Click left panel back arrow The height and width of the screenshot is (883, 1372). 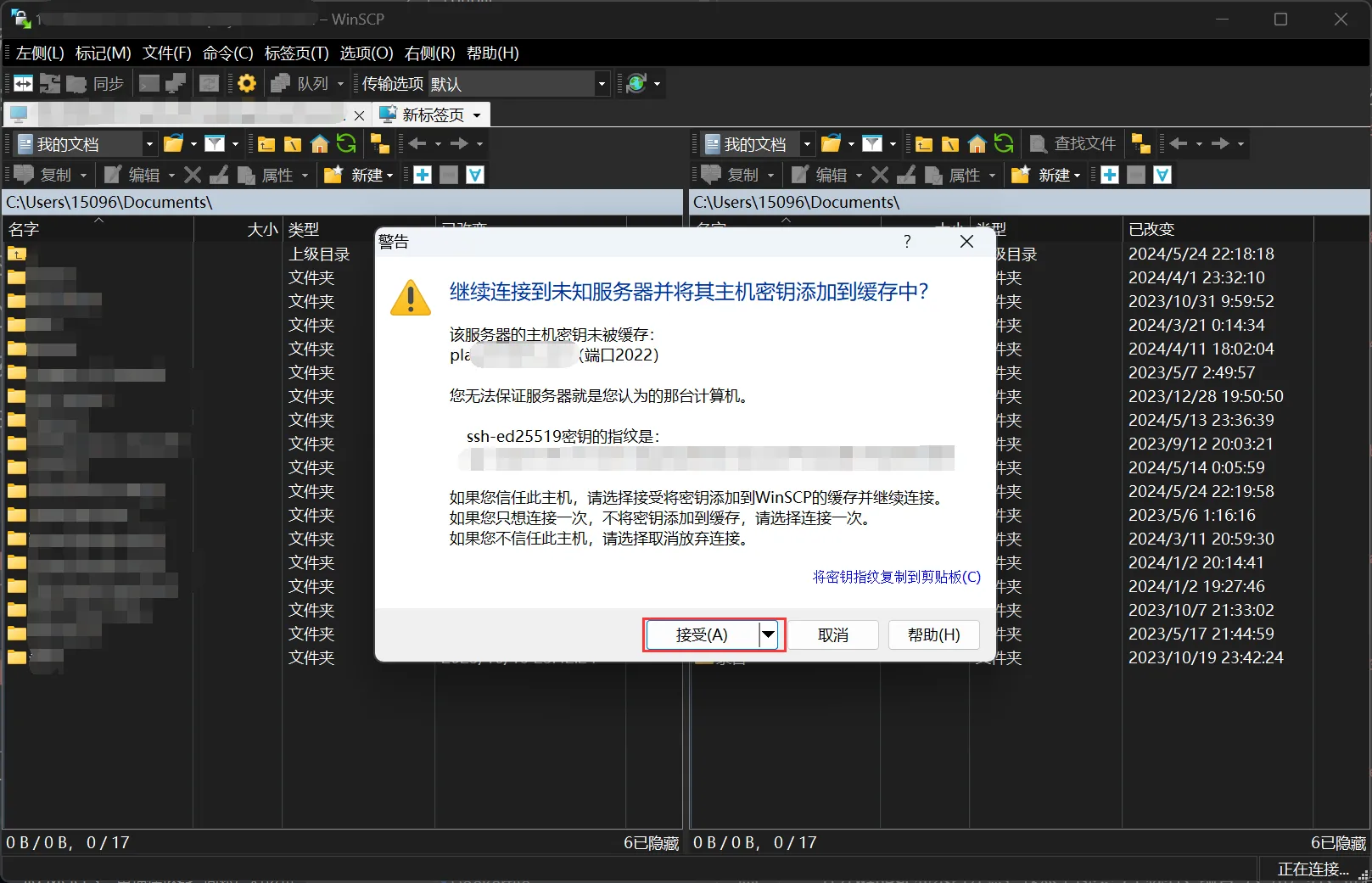pyautogui.click(x=417, y=143)
